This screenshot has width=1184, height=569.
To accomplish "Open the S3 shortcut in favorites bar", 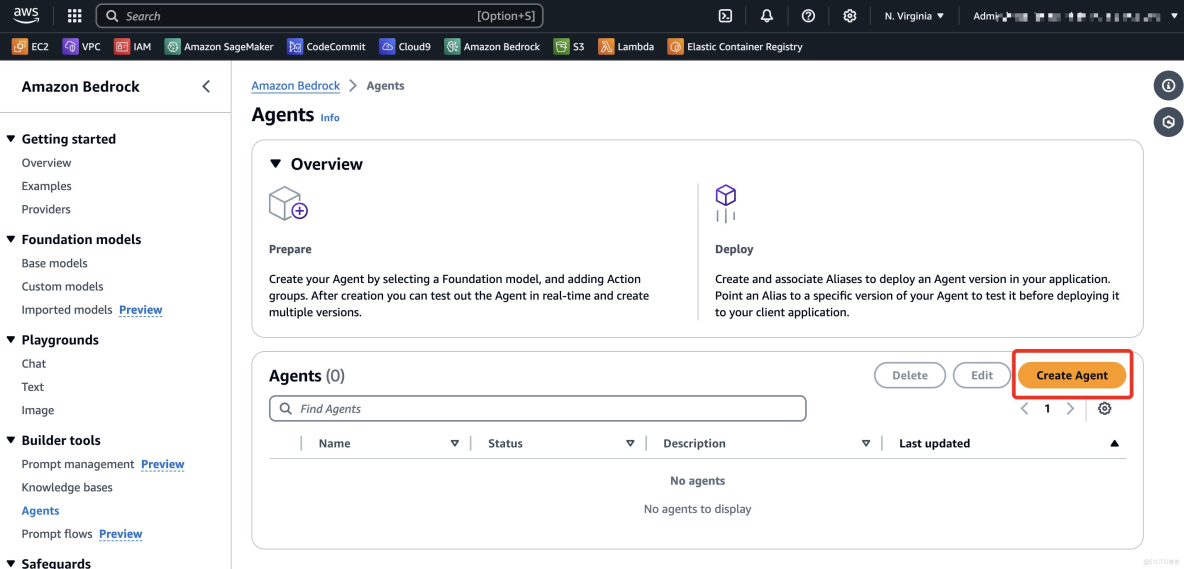I will (569, 46).
